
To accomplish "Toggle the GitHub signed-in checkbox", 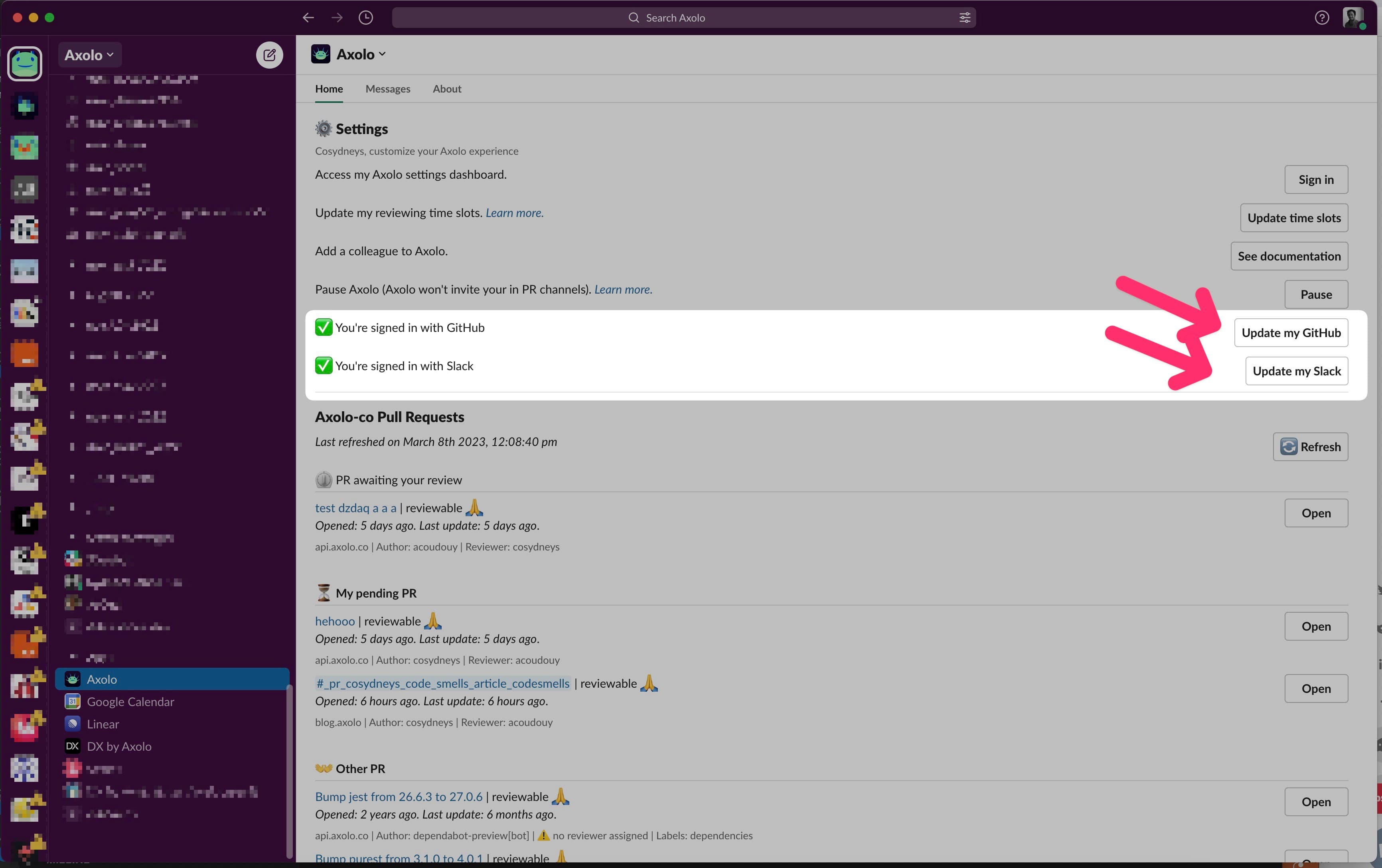I will coord(324,327).
